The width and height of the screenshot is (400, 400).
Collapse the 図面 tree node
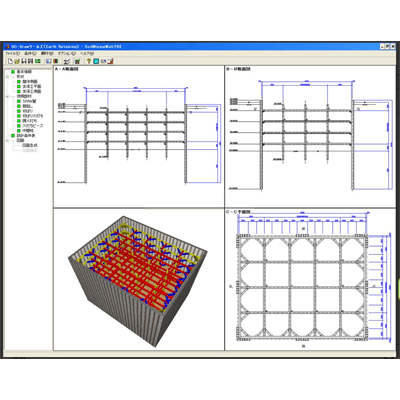8,141
